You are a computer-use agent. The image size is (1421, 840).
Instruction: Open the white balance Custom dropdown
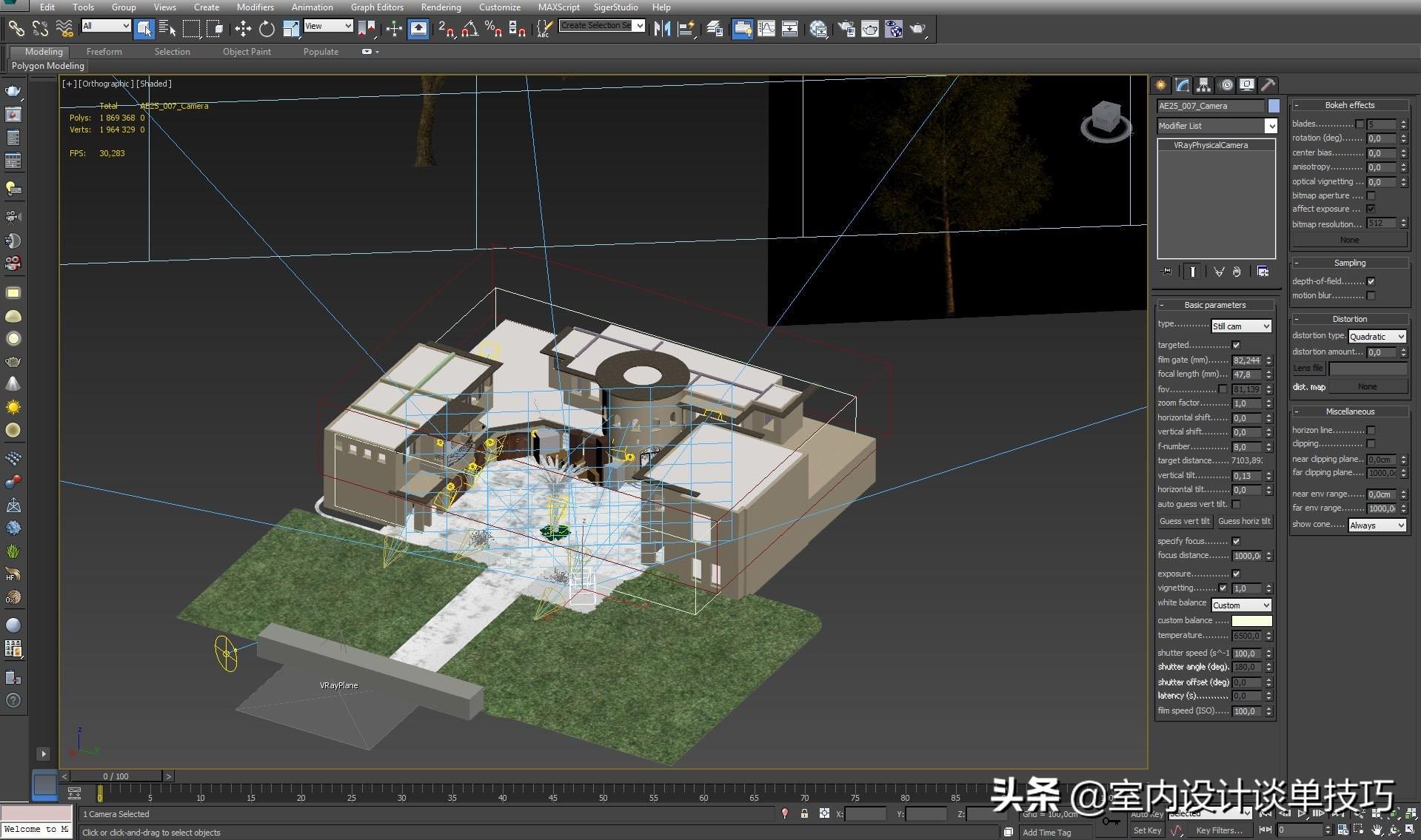tap(1241, 605)
